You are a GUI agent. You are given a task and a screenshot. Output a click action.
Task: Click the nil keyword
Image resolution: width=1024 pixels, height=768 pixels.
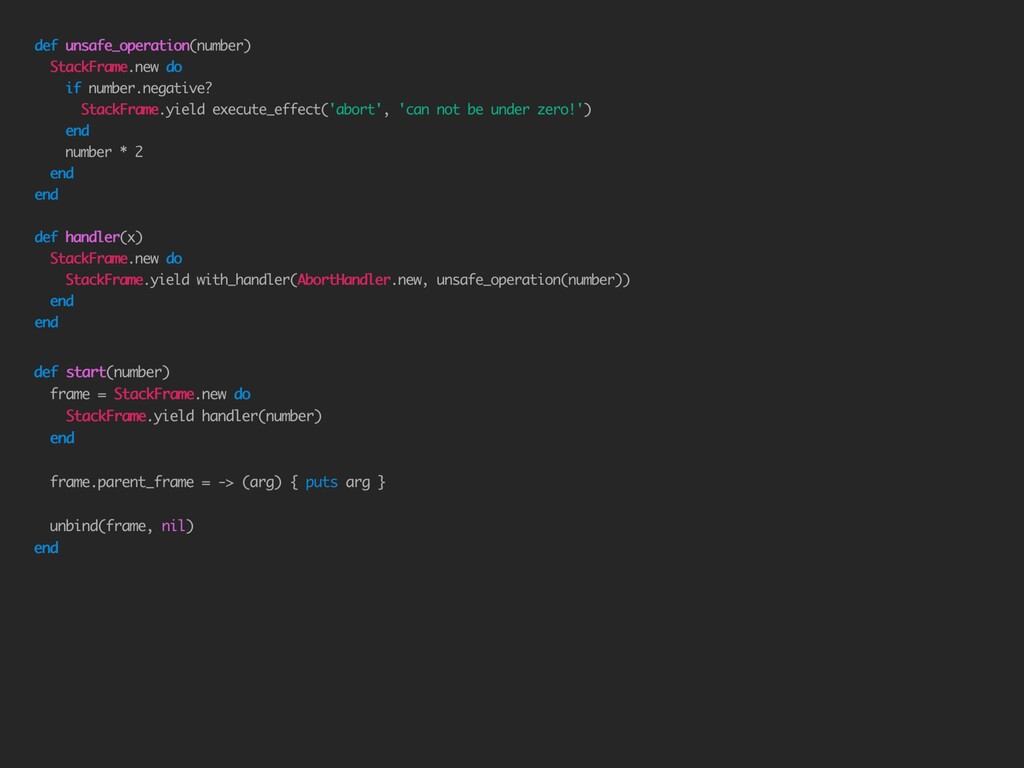coord(173,526)
